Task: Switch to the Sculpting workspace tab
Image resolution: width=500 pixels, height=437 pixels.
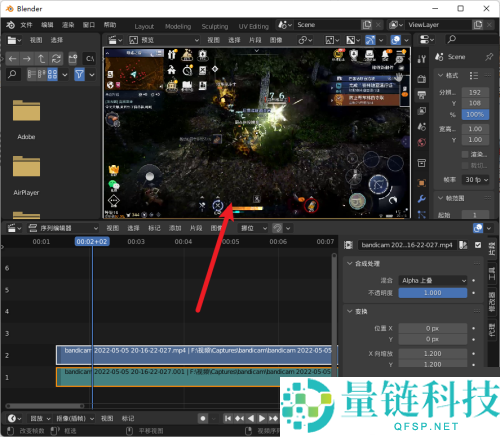Action: tap(215, 26)
